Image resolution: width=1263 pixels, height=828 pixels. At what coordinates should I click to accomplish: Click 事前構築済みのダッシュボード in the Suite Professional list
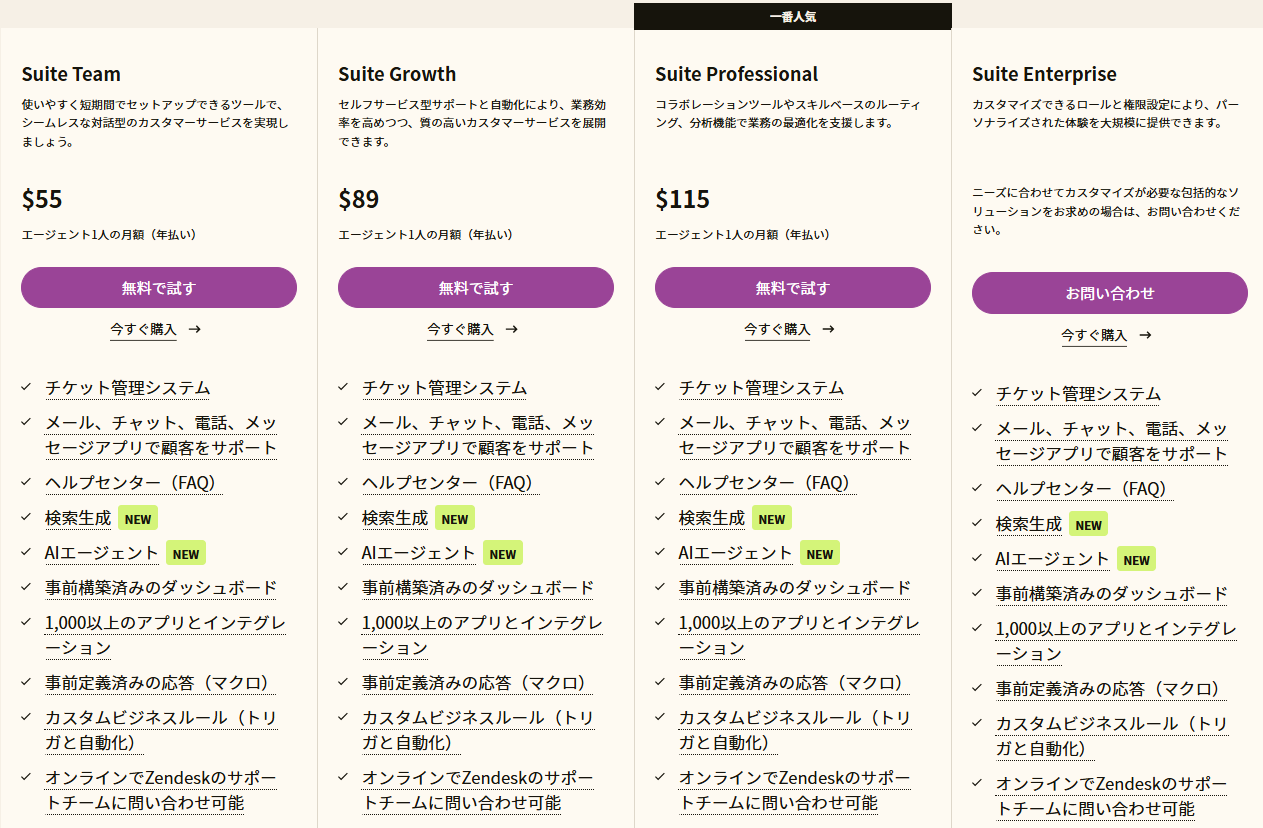[795, 588]
